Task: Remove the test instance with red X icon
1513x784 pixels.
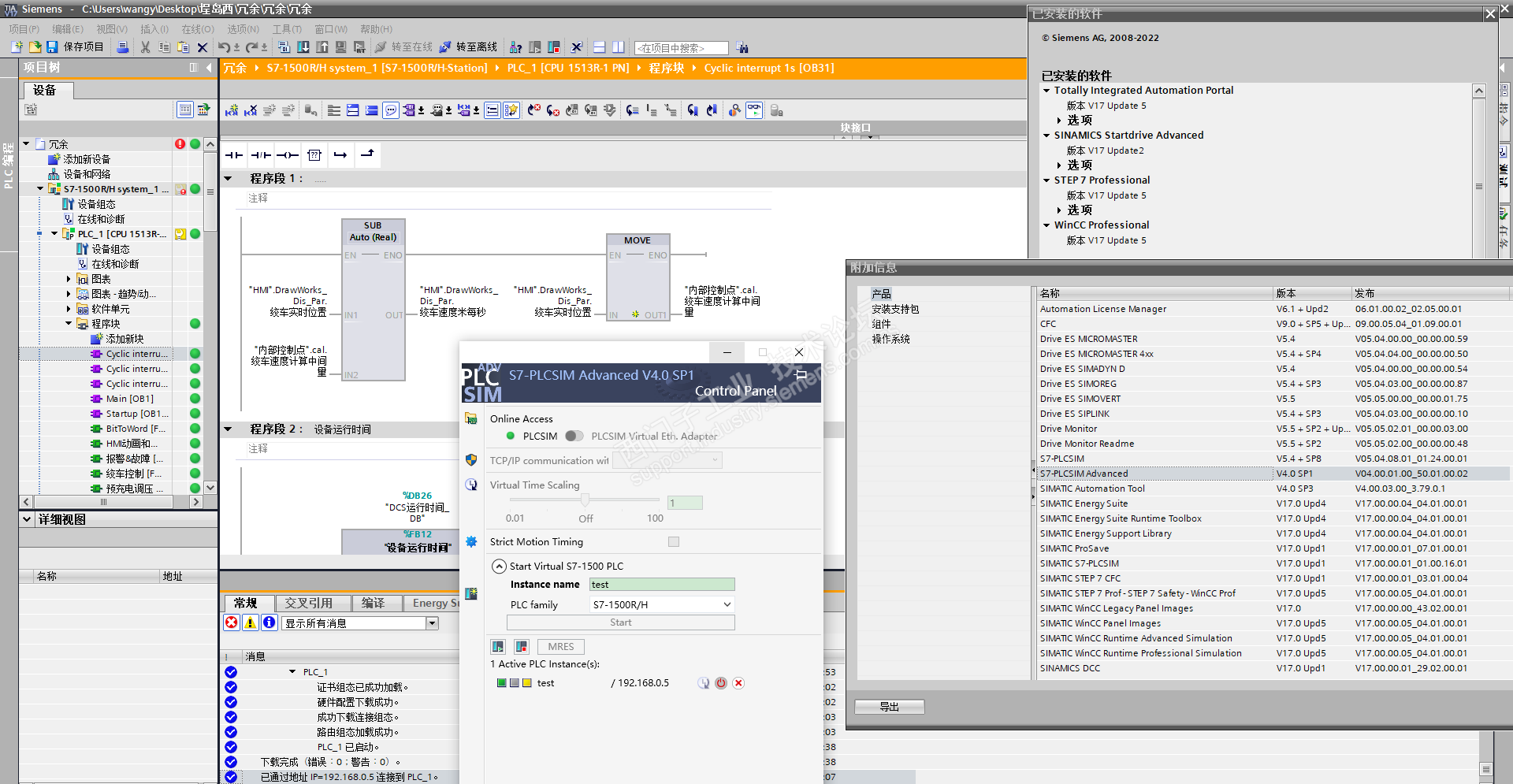Action: [x=738, y=683]
